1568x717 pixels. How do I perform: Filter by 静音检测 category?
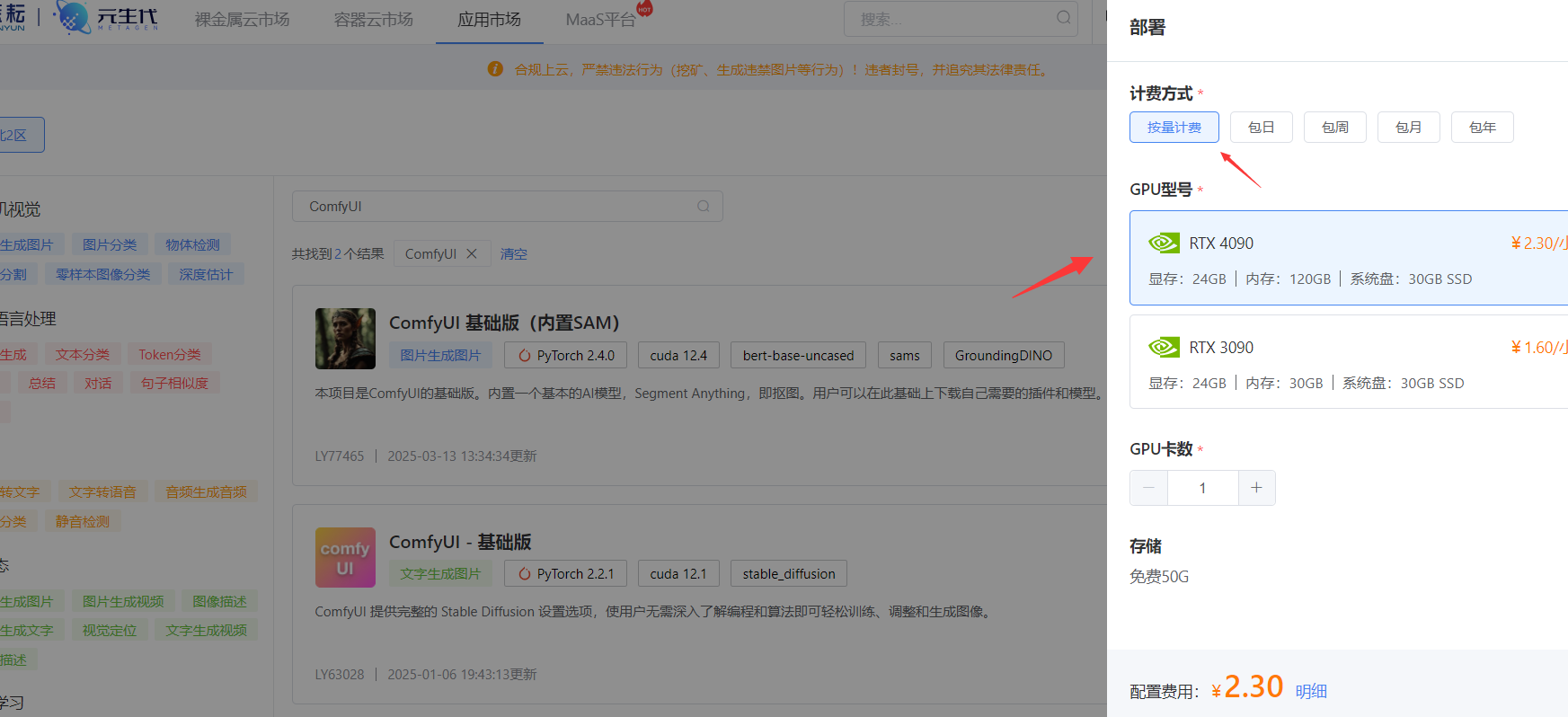coord(83,521)
